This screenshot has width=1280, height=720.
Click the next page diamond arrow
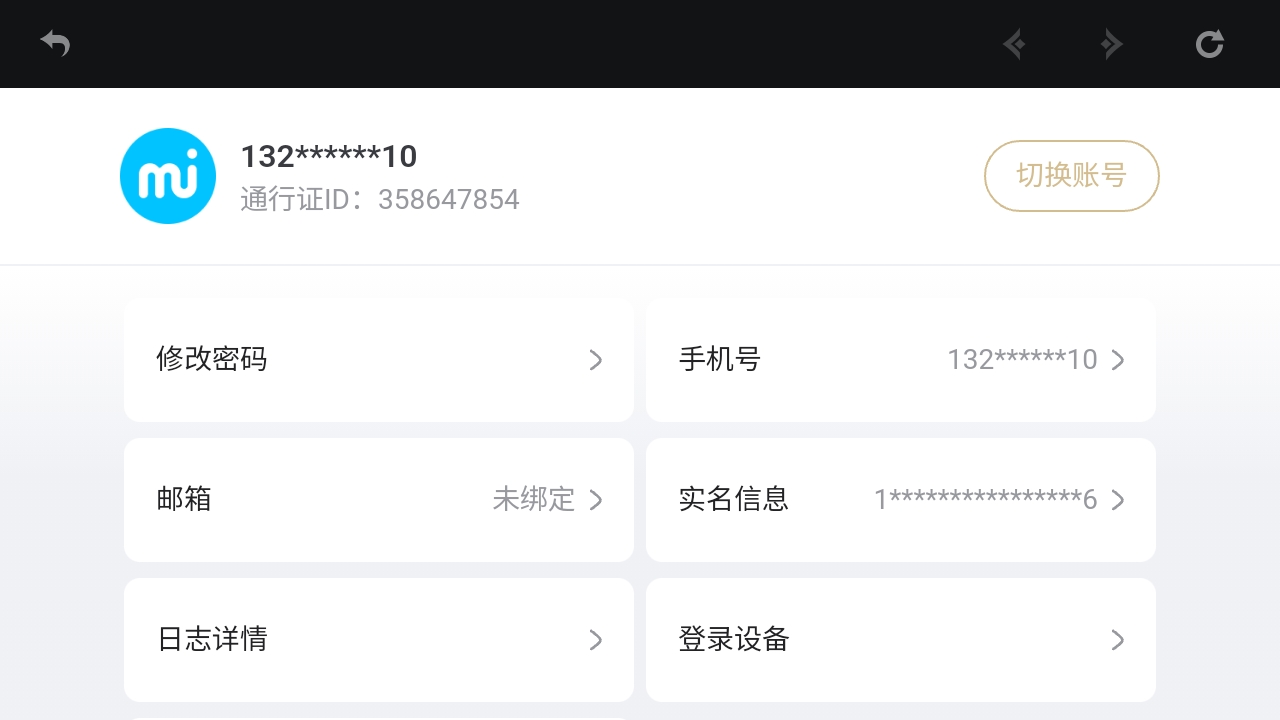pos(1110,44)
